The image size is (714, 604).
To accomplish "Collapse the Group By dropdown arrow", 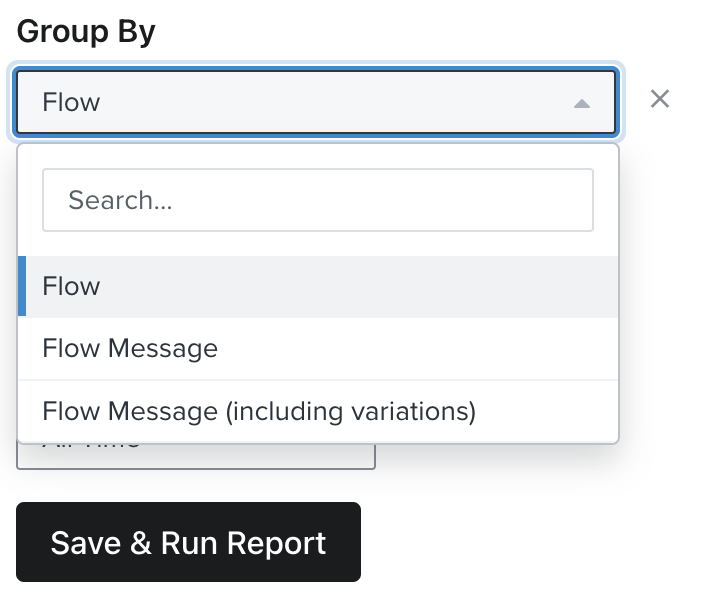I will [x=582, y=103].
